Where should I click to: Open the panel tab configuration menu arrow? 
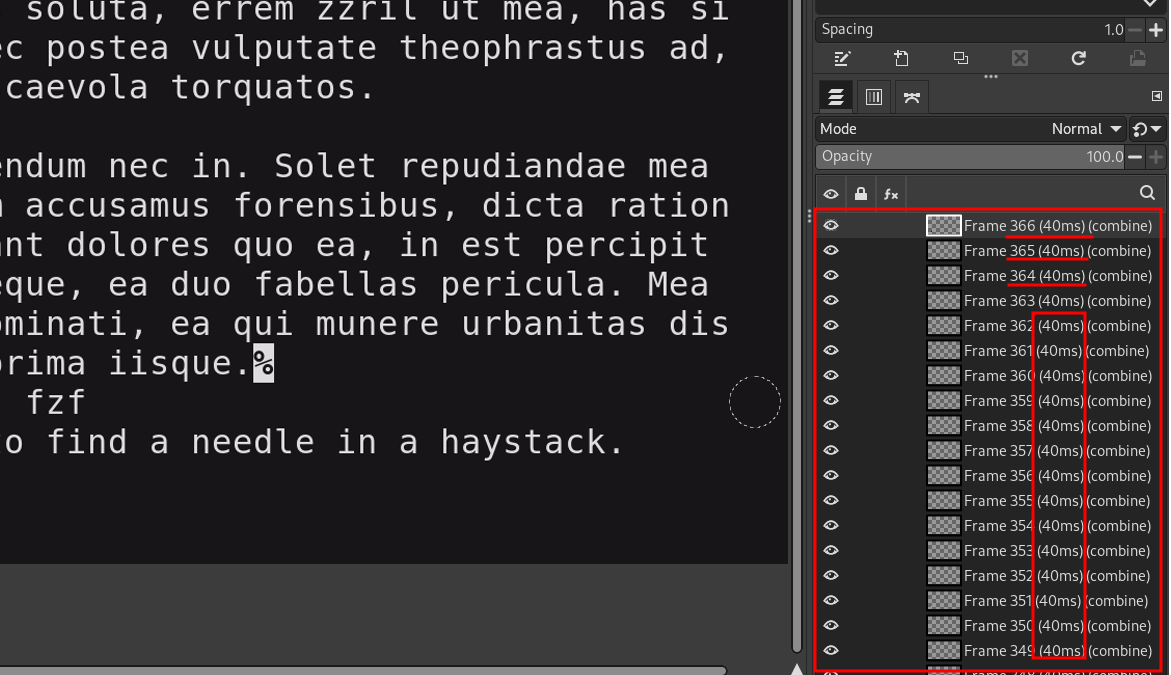[1157, 95]
